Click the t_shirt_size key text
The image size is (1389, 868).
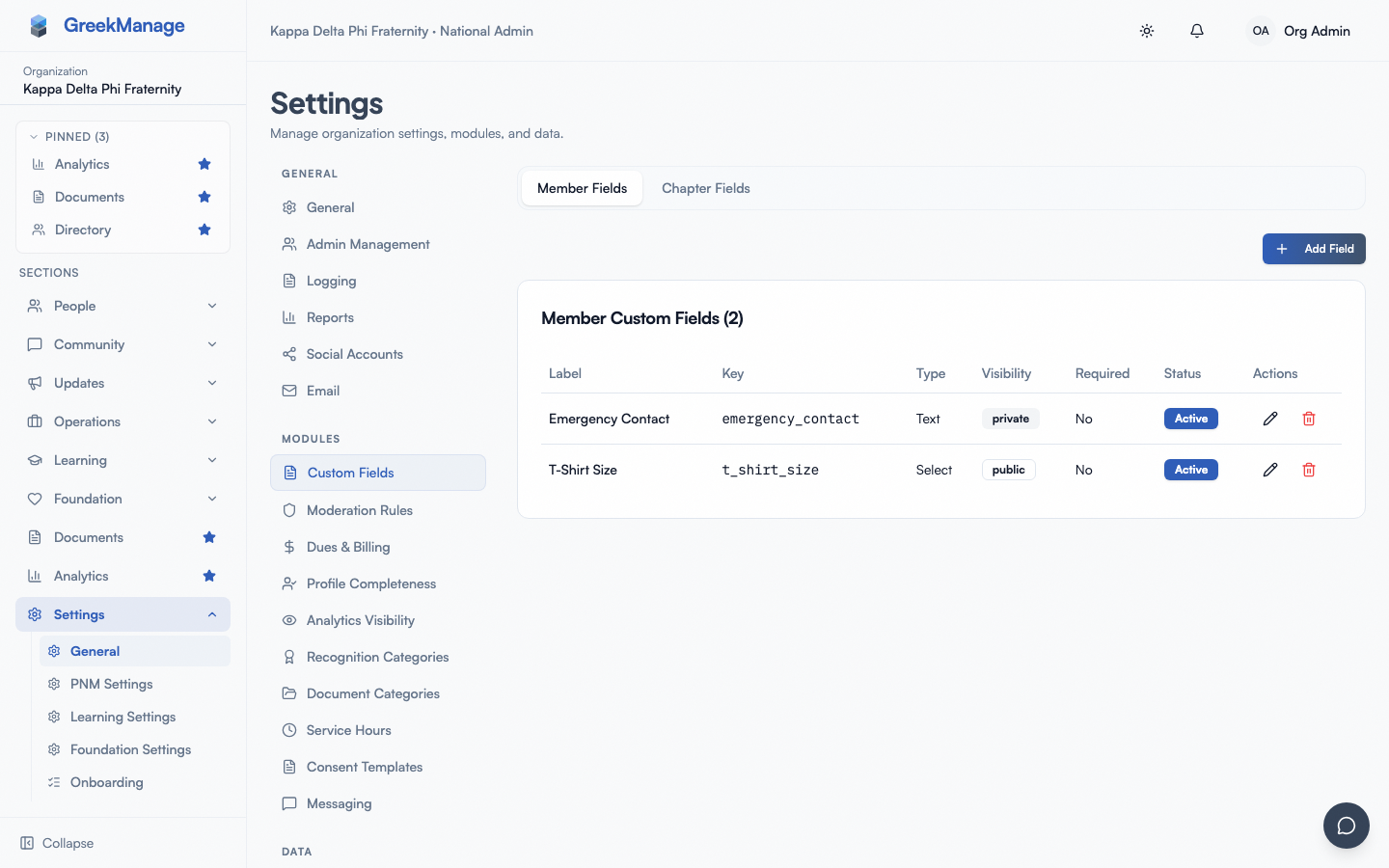tap(771, 470)
